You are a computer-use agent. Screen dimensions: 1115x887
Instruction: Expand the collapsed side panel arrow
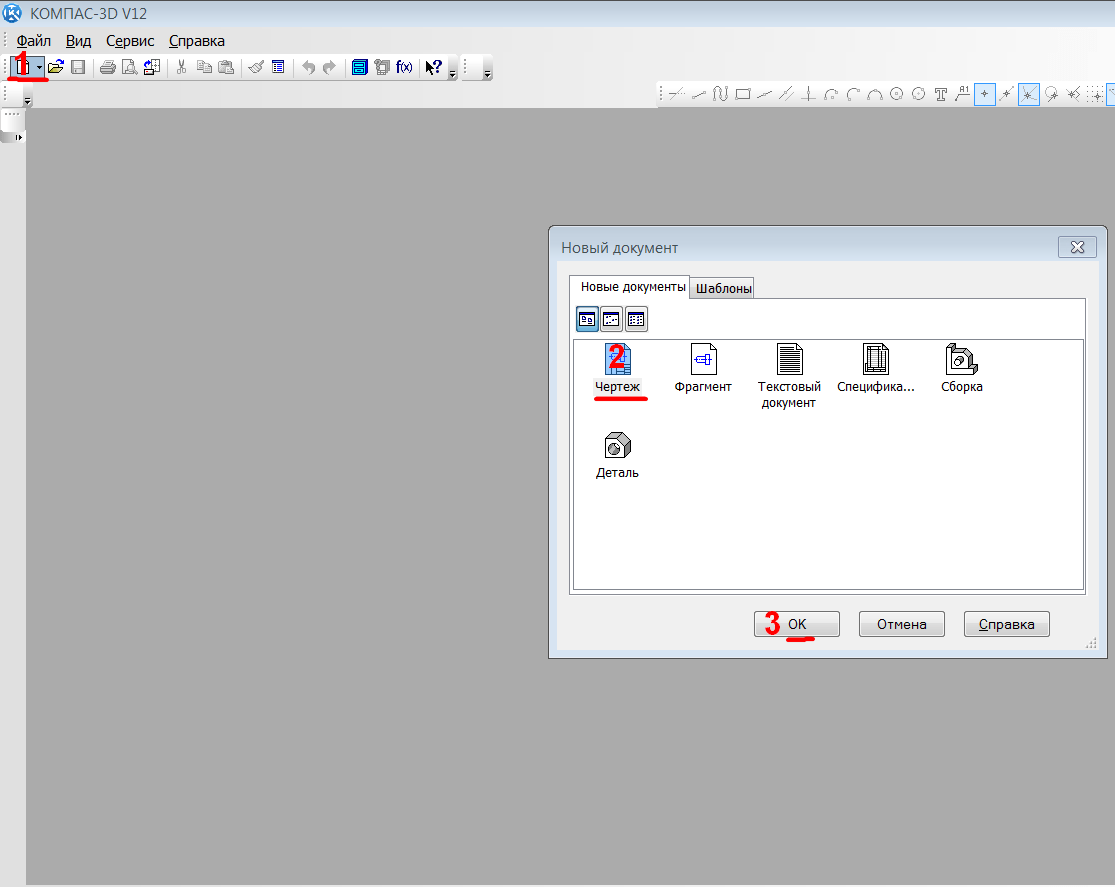[18, 137]
